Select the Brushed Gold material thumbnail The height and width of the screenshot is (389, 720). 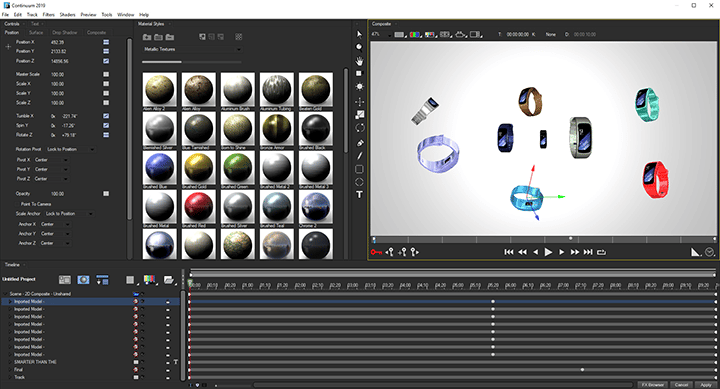pos(198,169)
